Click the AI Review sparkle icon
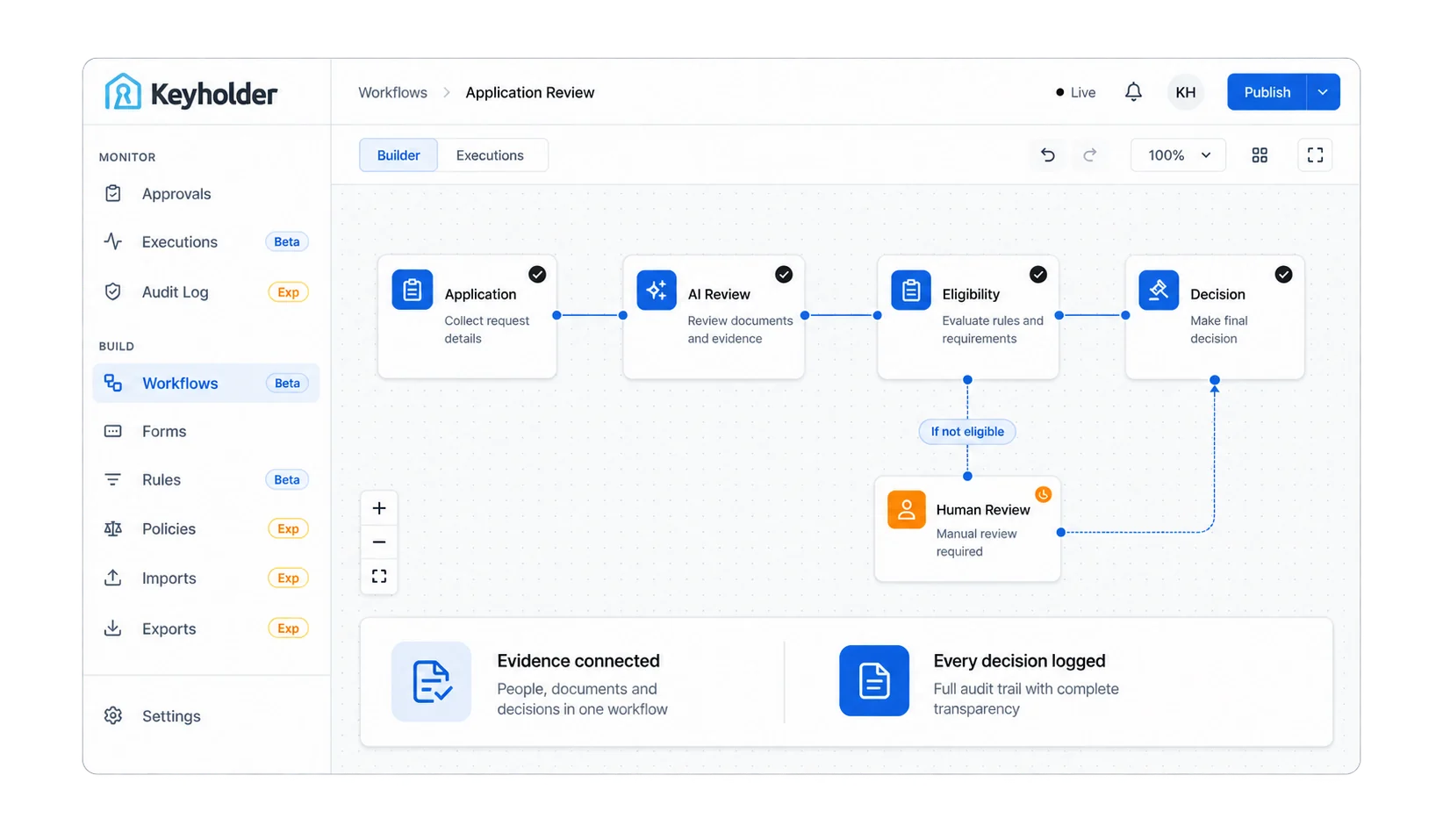The image size is (1443, 840). pyautogui.click(x=657, y=291)
